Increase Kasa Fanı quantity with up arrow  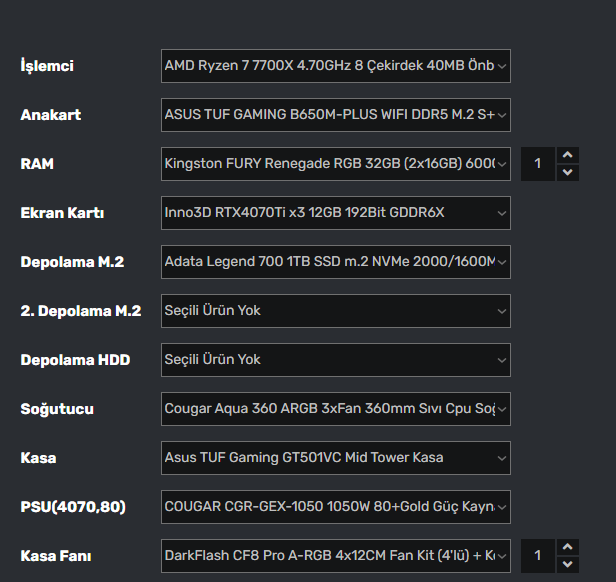[568, 547]
